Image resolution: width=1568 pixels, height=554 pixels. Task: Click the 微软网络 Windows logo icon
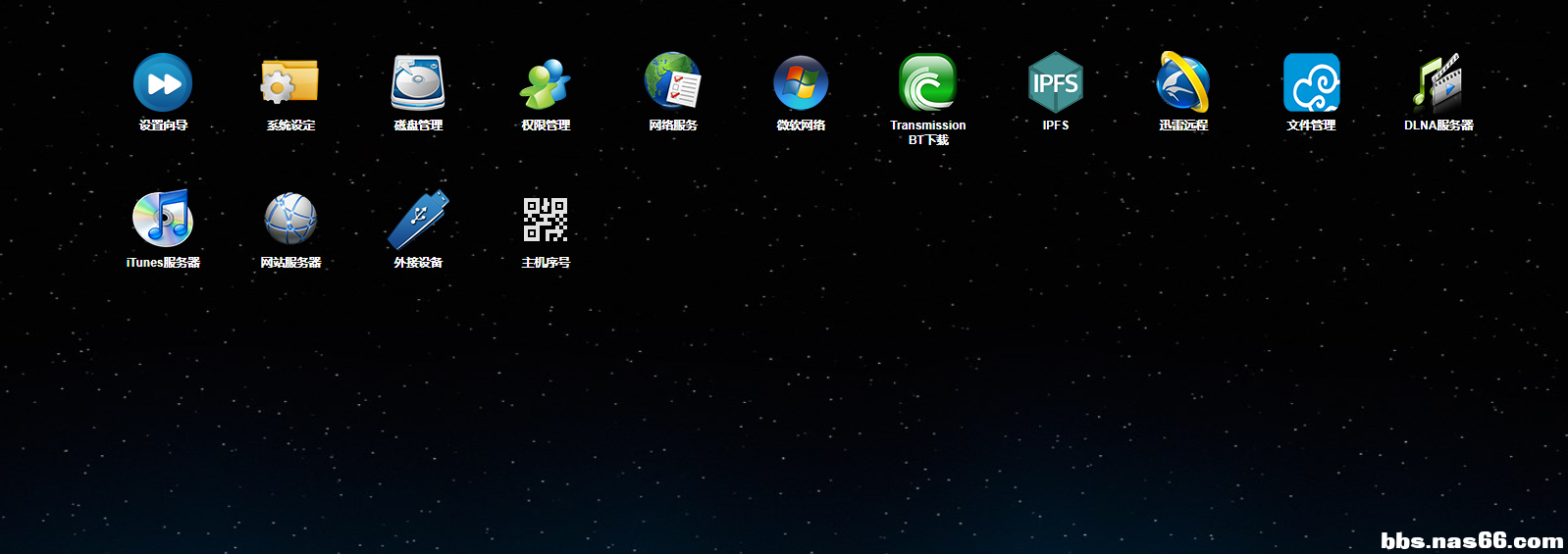click(801, 82)
